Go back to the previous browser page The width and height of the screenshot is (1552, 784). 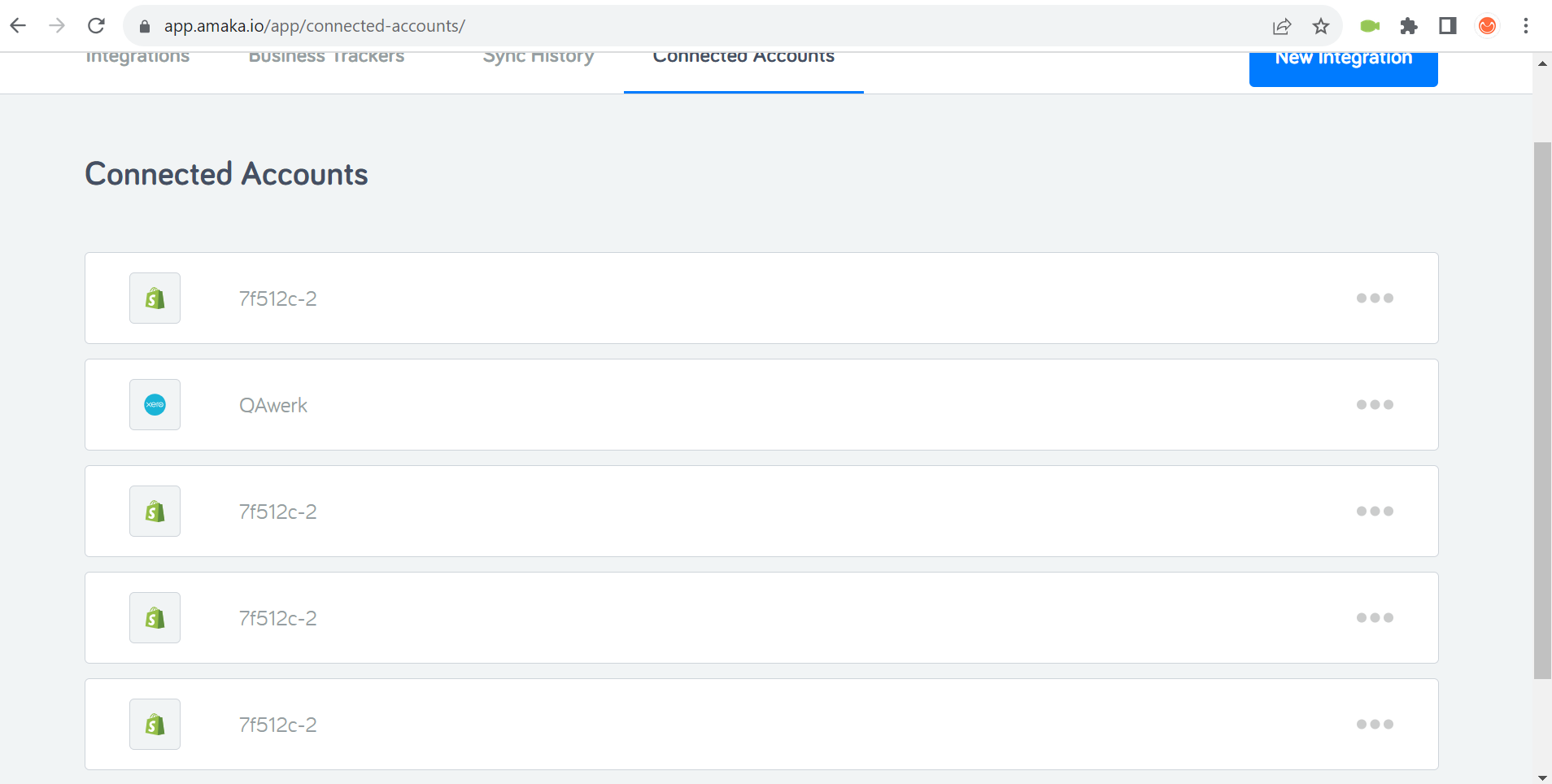coord(18,26)
